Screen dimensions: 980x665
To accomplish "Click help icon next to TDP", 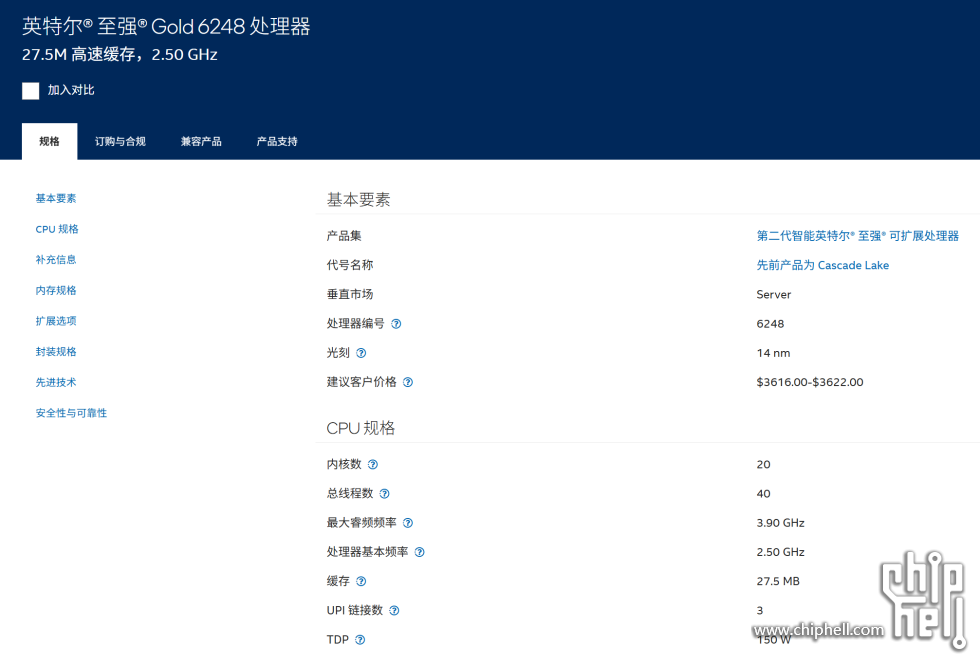I will [360, 639].
